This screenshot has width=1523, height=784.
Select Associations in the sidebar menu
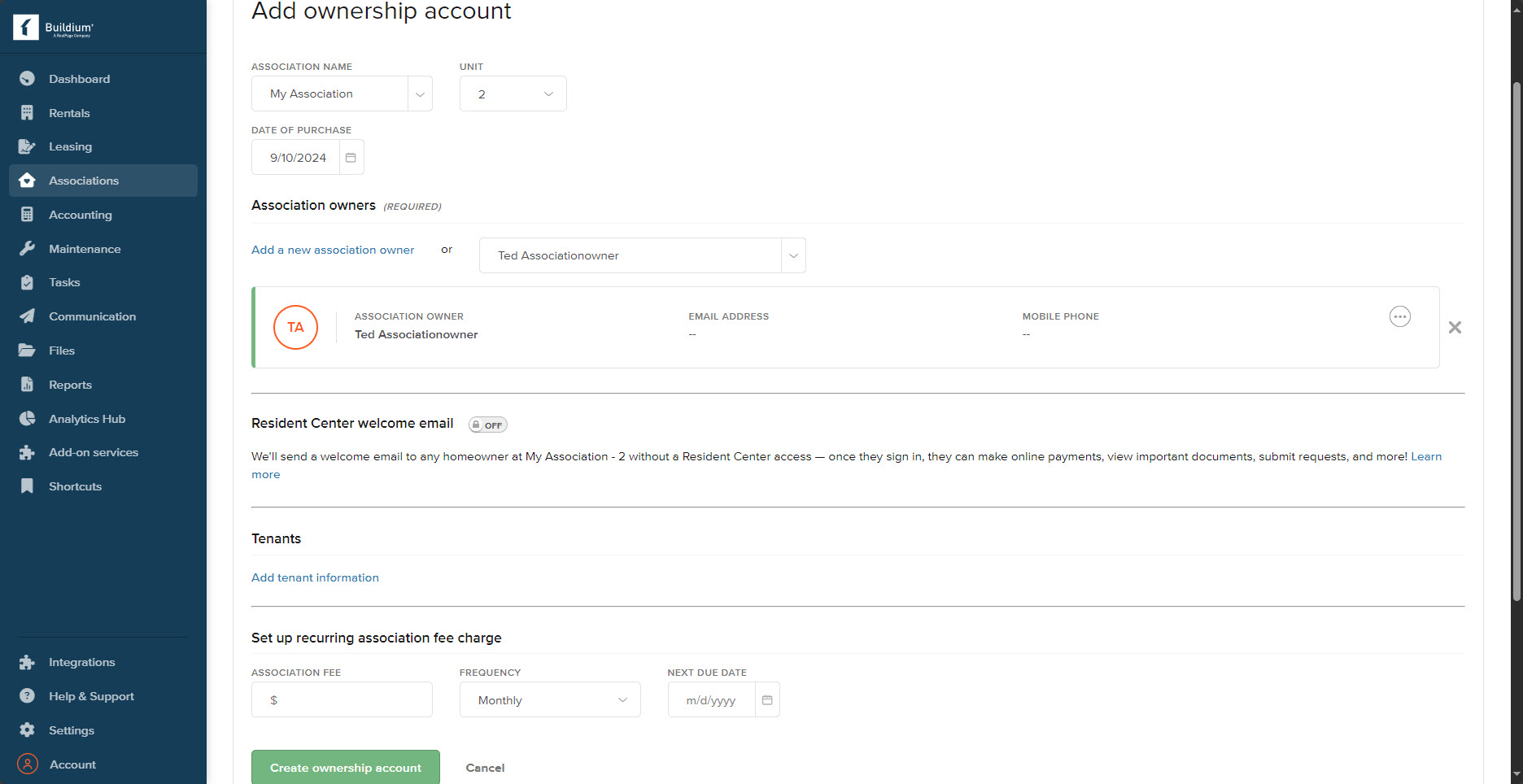point(83,180)
